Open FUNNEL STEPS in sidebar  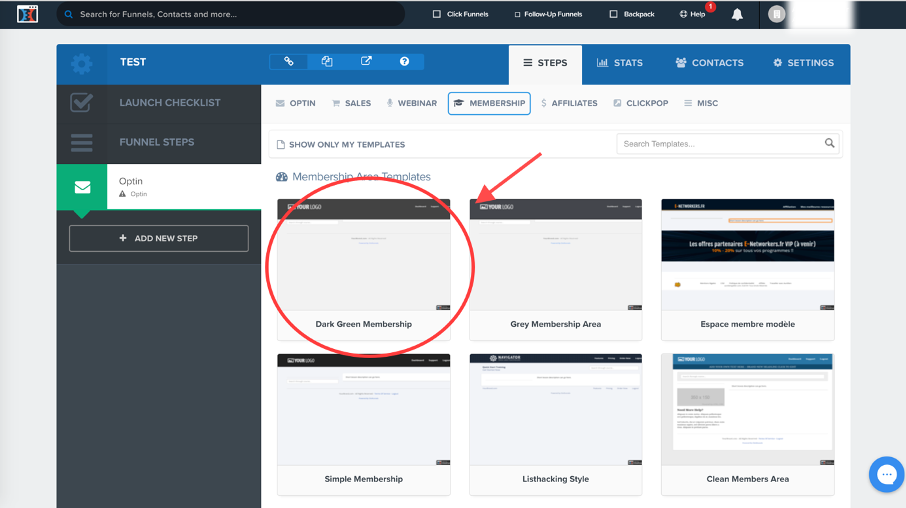157,142
